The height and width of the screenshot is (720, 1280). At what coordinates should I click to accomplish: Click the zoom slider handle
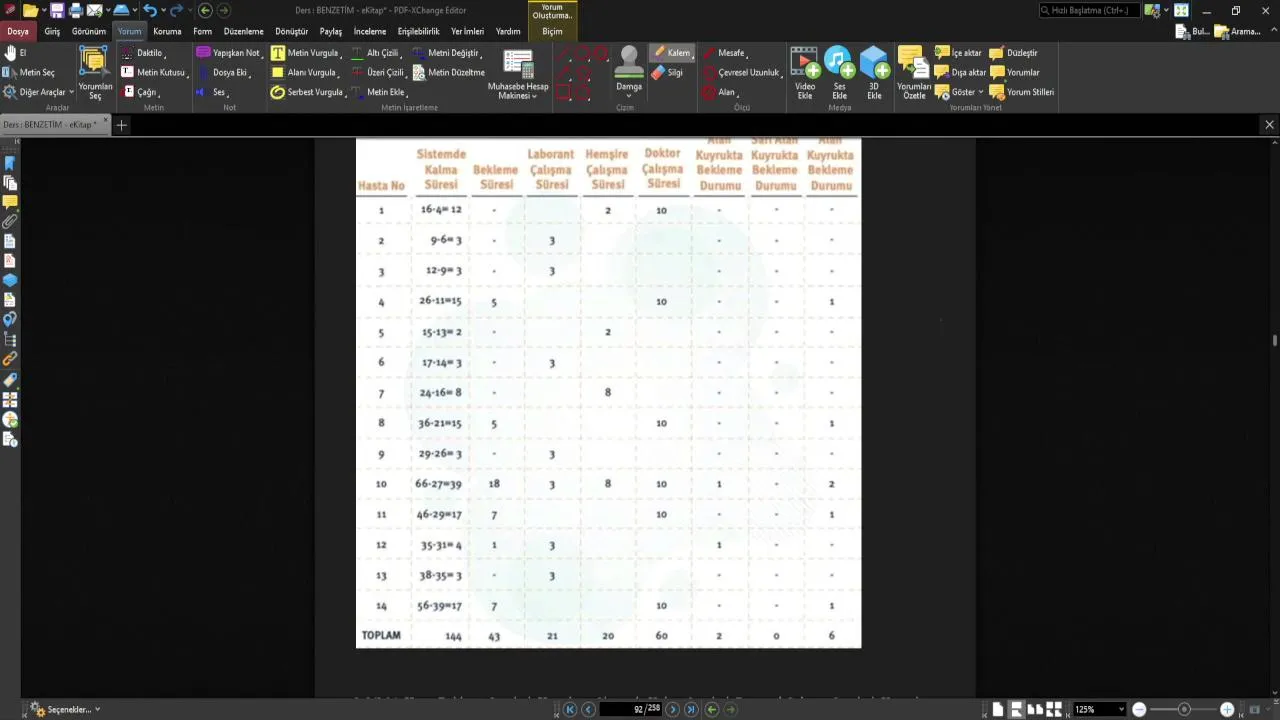1184,709
